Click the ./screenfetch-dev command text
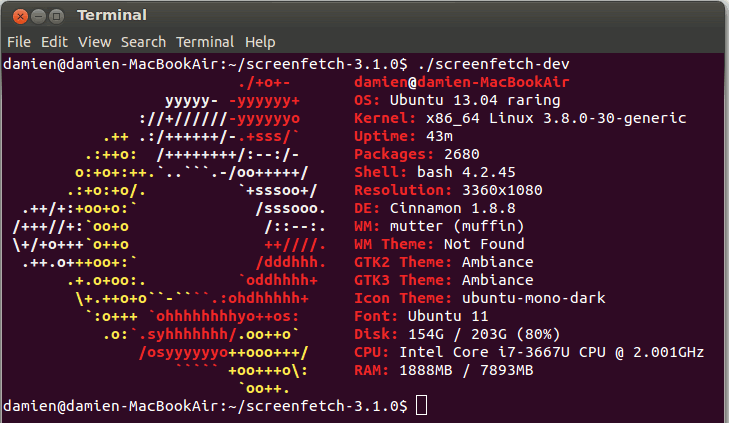The height and width of the screenshot is (423, 729). click(x=493, y=64)
